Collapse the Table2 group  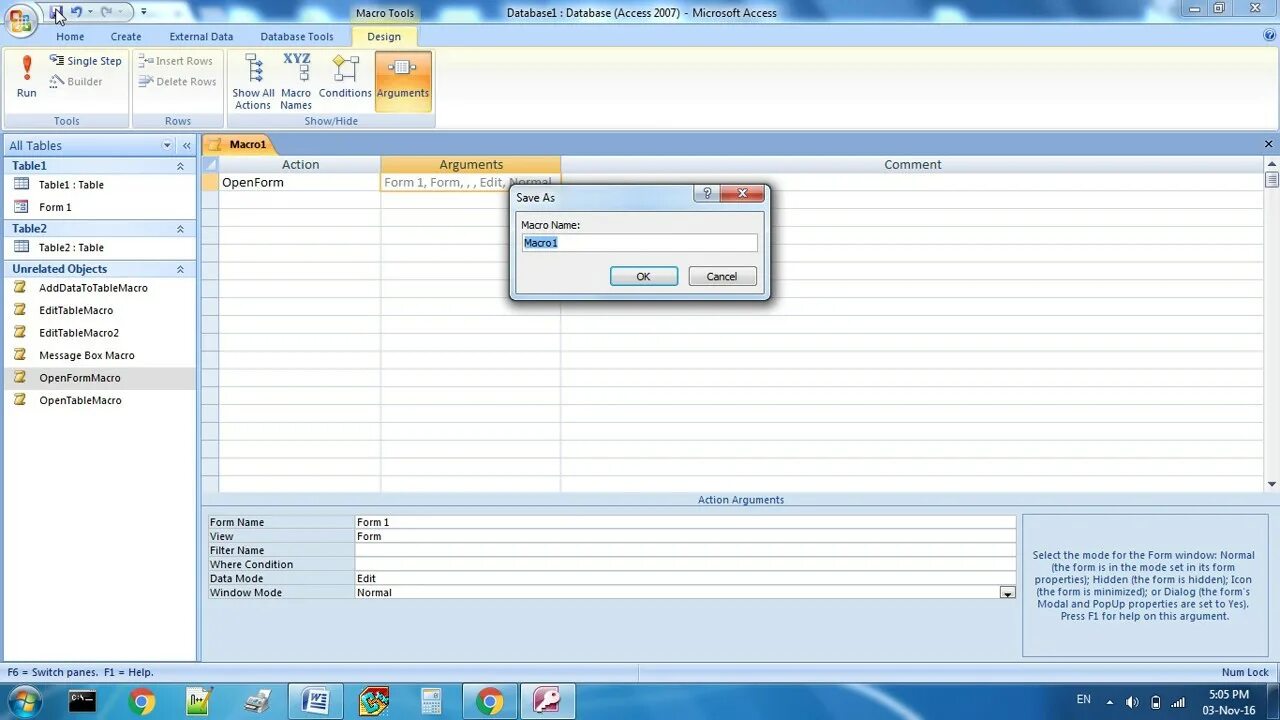180,229
